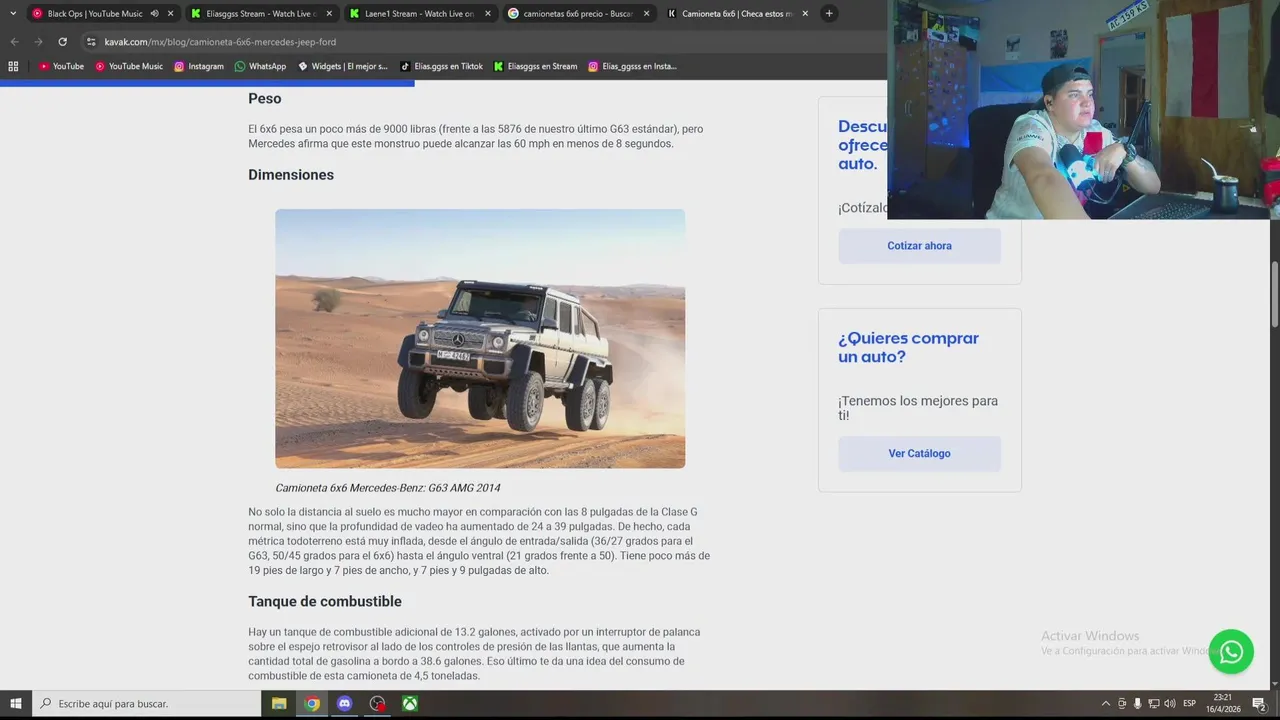Switch the ESP keyboard language indicator
The image size is (1280, 720).
tap(1190, 704)
